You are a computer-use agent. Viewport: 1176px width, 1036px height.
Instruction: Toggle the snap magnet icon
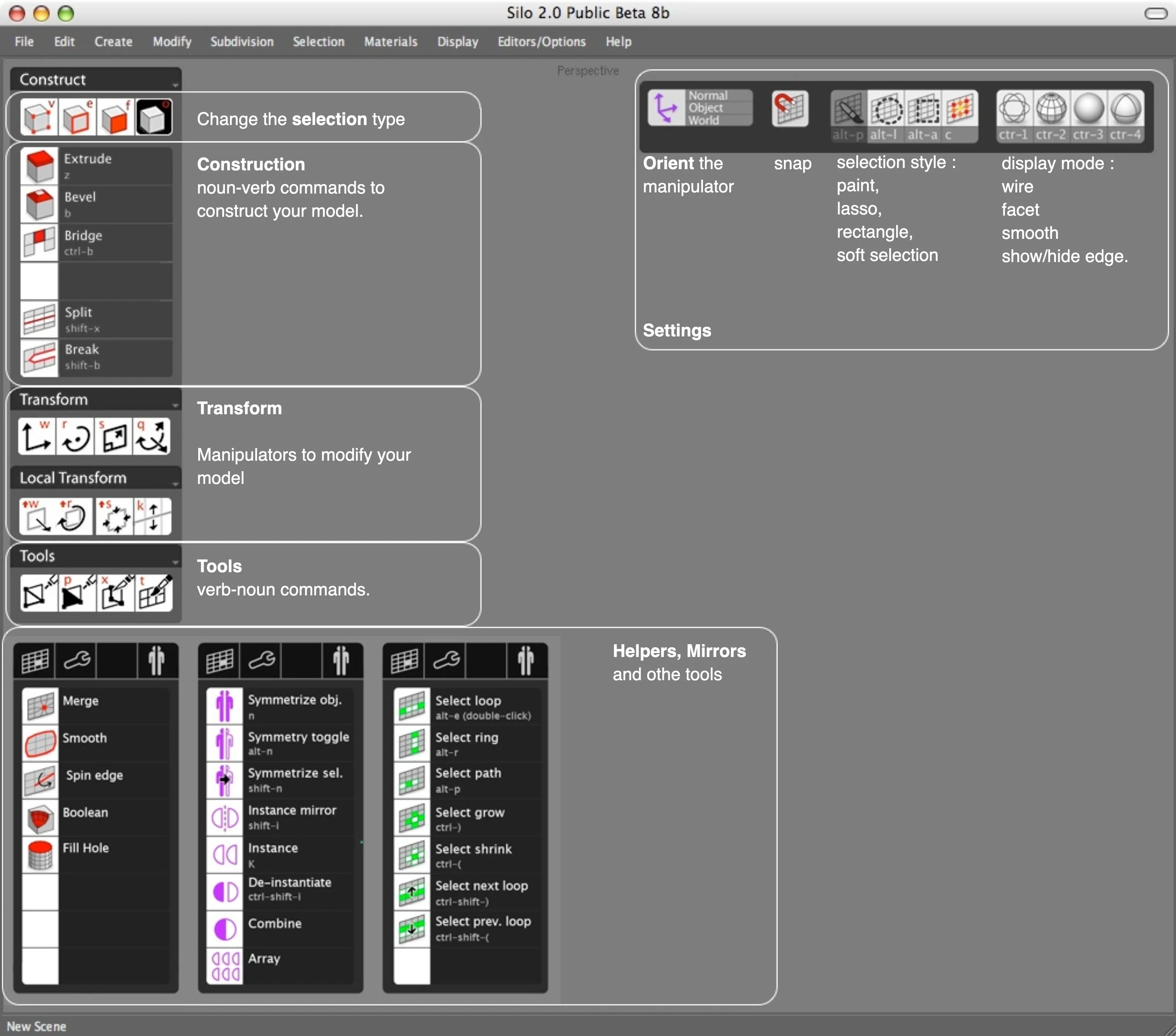(789, 108)
